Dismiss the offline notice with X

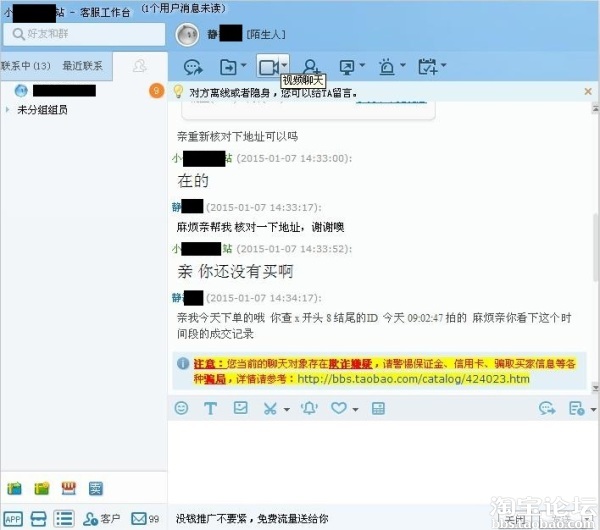coord(588,91)
